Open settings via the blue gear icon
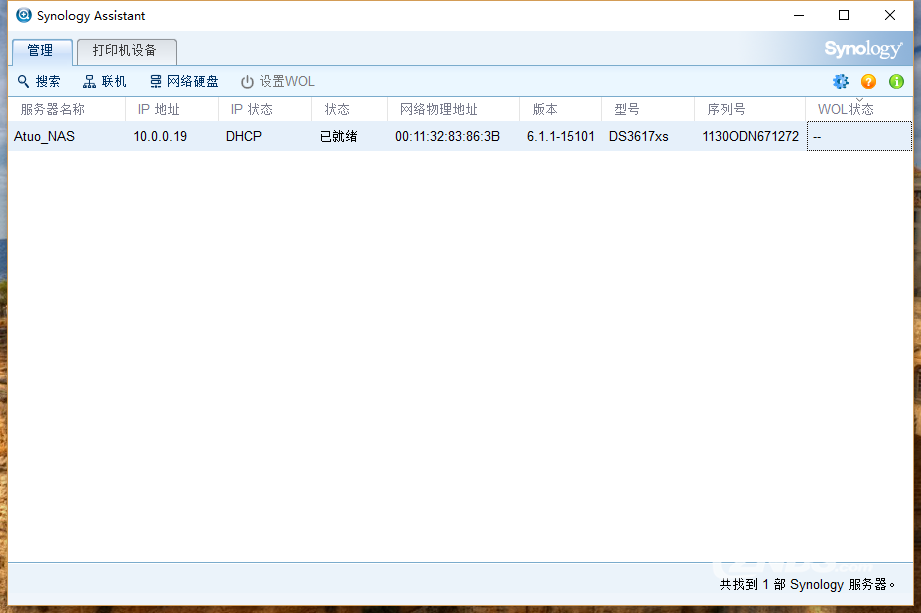 pos(841,82)
